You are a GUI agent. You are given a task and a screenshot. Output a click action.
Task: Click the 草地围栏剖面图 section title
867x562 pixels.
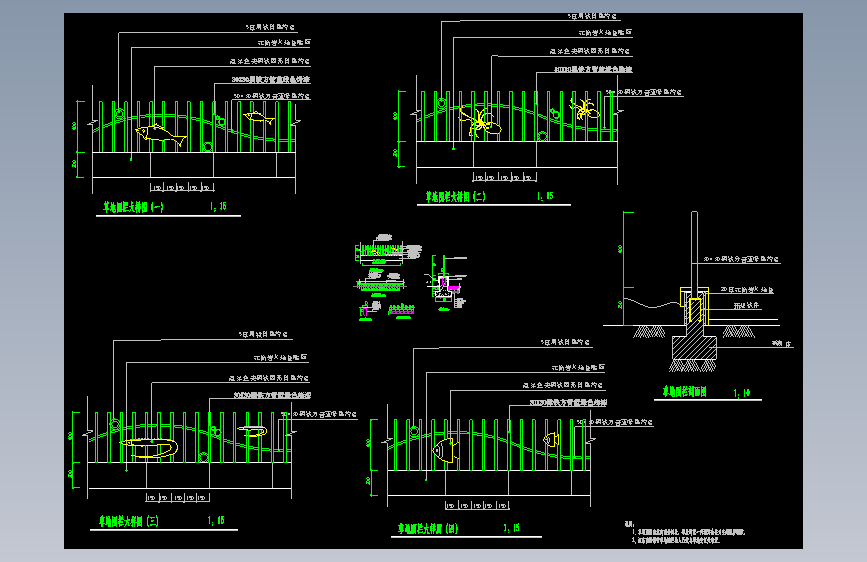[685, 392]
